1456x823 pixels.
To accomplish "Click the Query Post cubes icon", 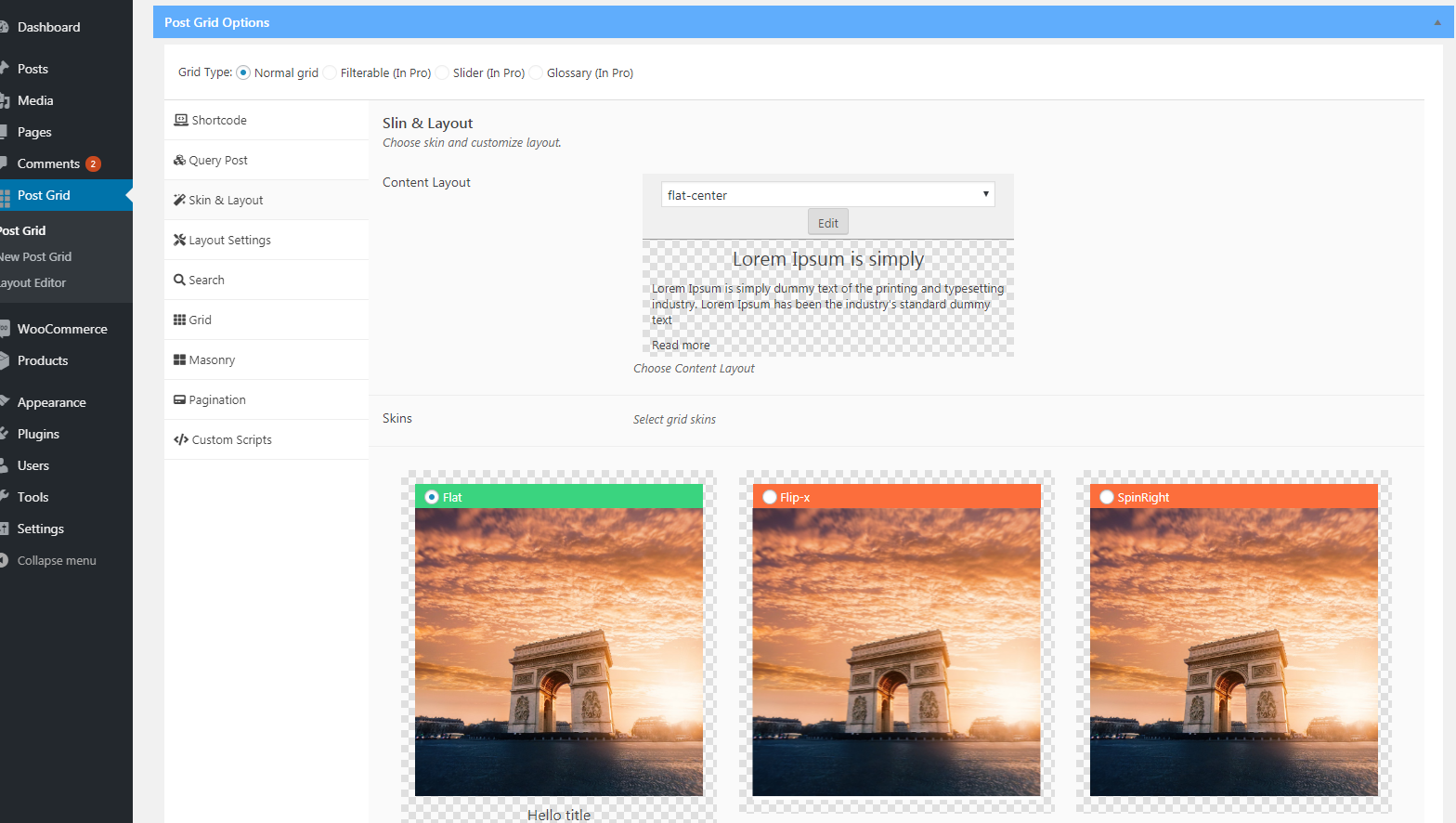I will pos(179,160).
